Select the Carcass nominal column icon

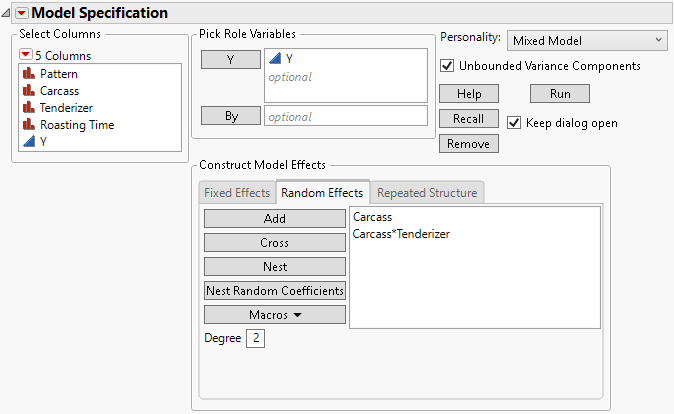click(30, 91)
